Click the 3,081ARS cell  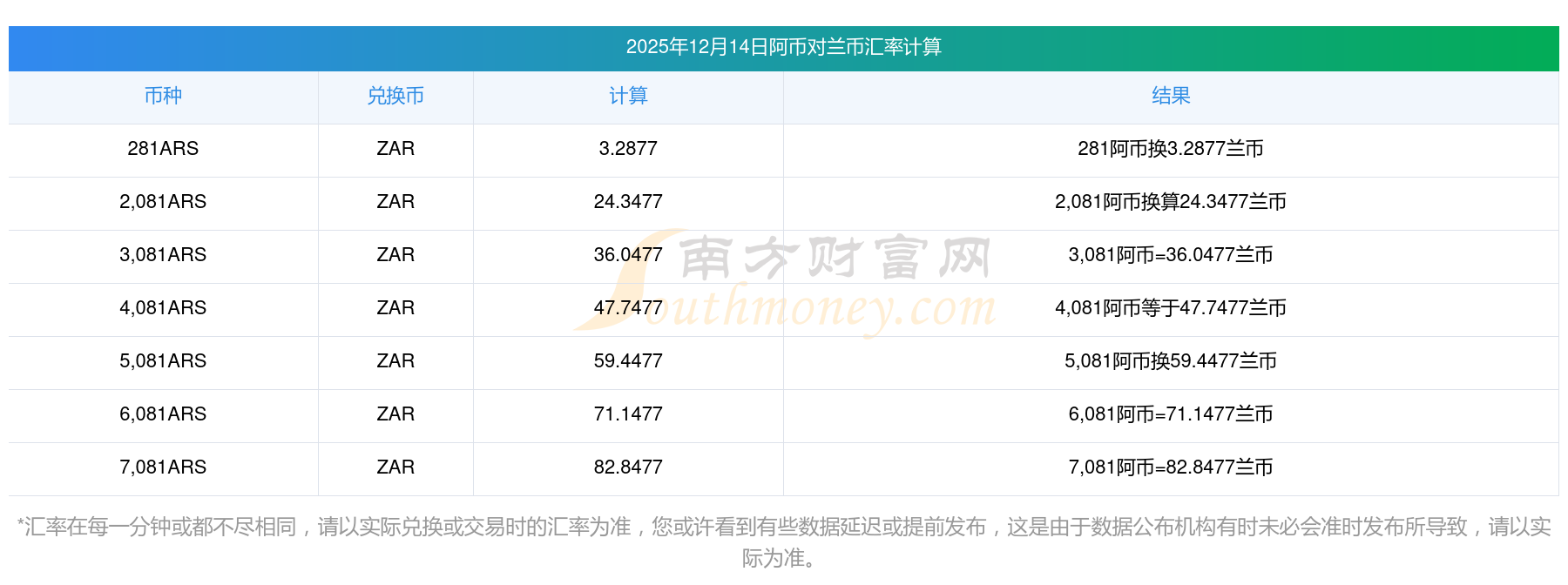[163, 255]
